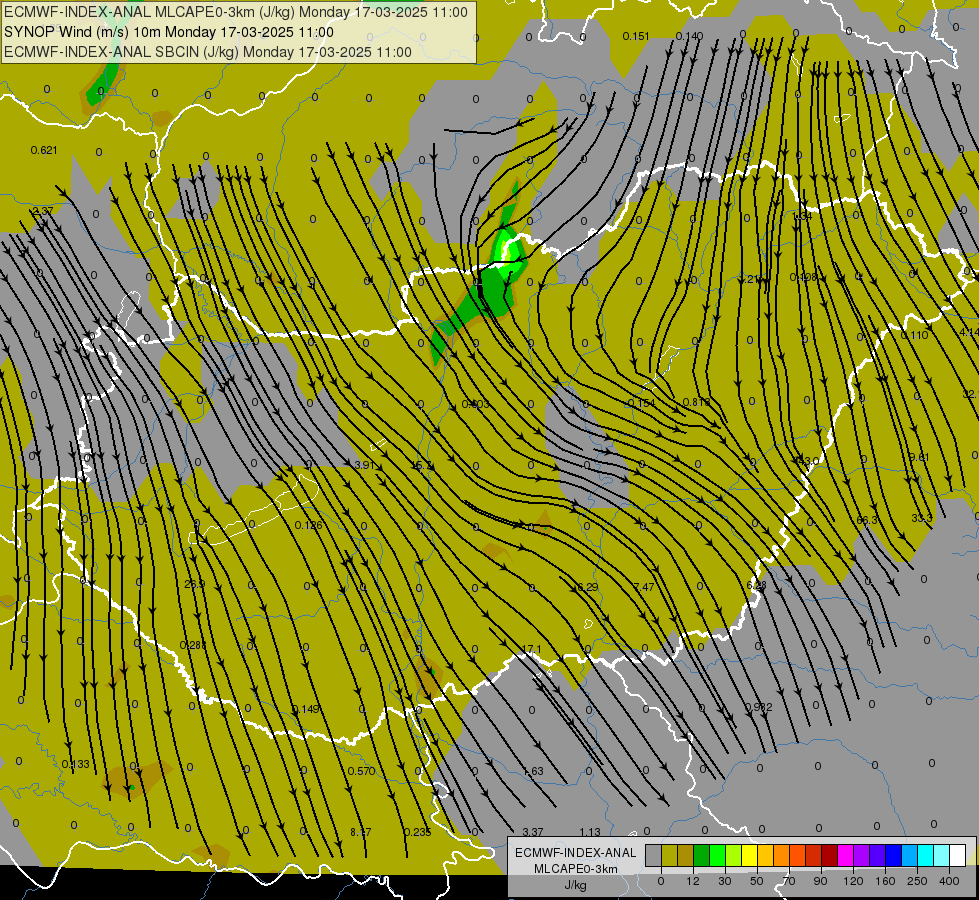Select the dark green legend swatch

pos(701,856)
